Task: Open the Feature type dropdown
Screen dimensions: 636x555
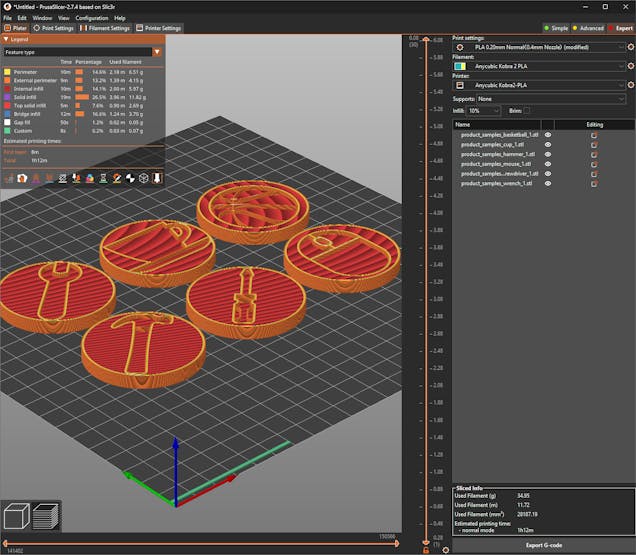Action: (82, 51)
